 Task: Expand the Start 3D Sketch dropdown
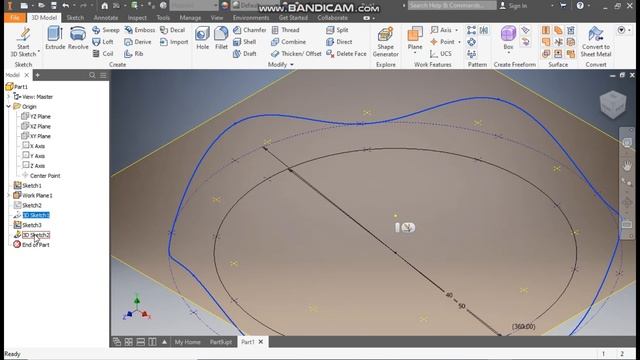coord(39,52)
